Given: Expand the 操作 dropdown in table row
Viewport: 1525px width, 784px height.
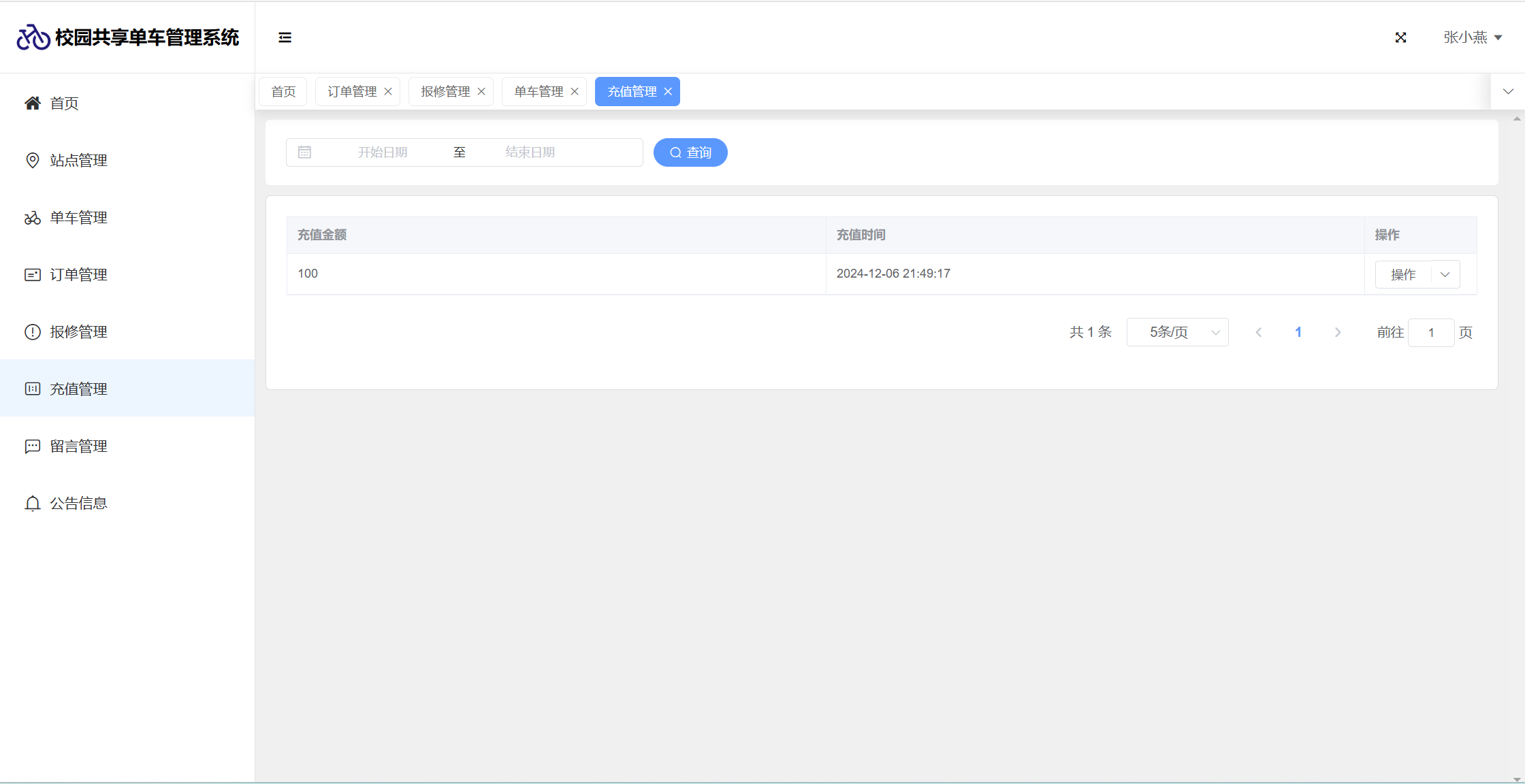Looking at the screenshot, I should click(x=1445, y=275).
